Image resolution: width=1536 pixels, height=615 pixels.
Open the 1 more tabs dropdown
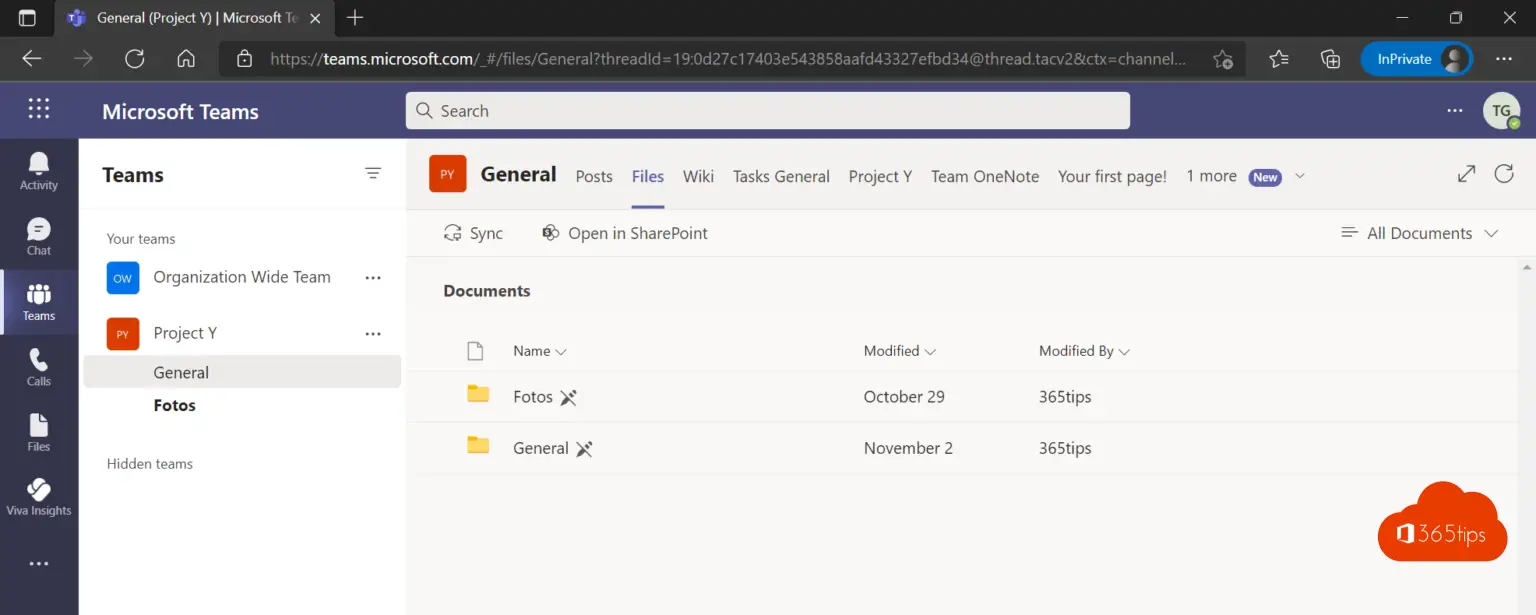[x=1211, y=176]
